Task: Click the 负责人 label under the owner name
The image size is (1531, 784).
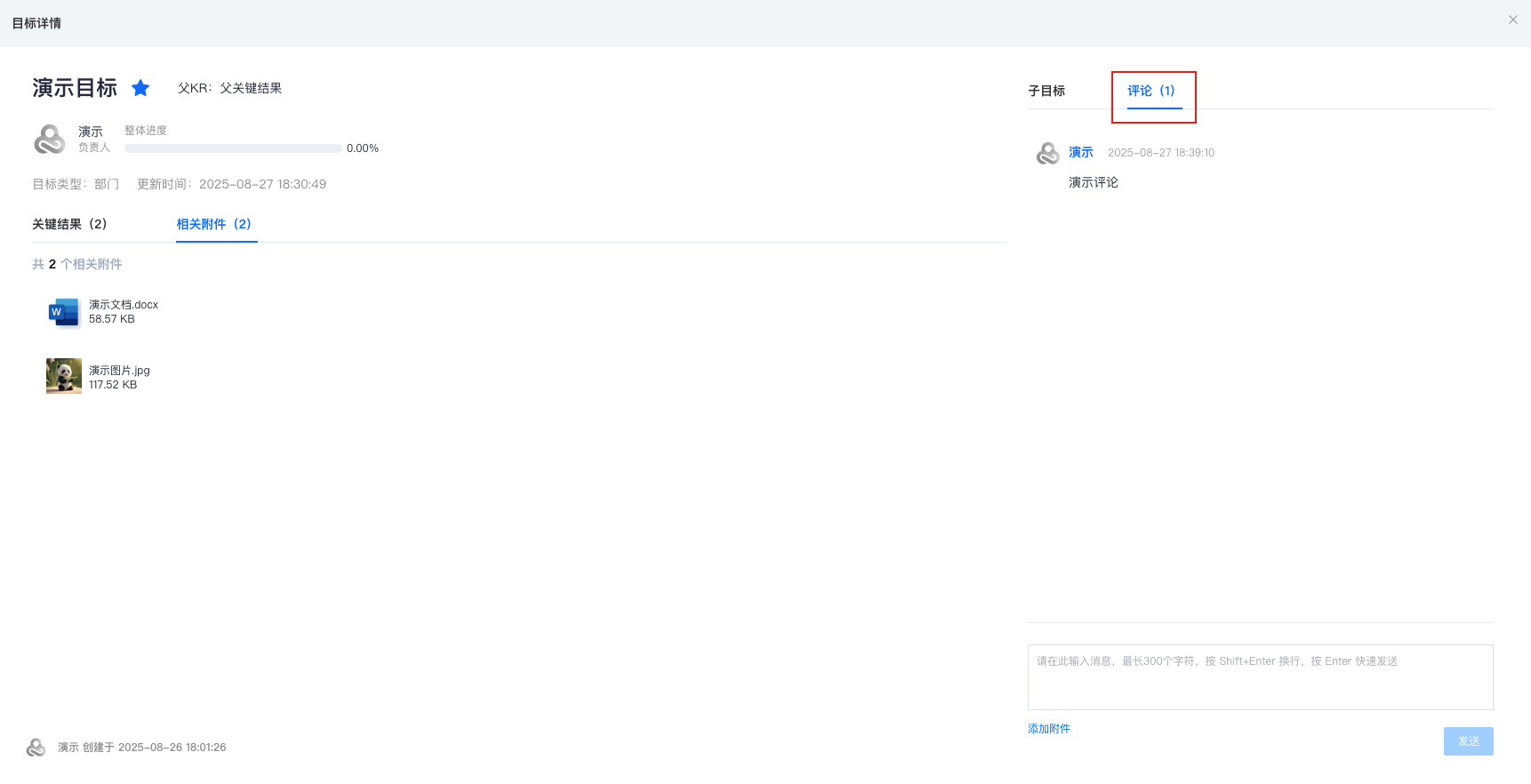Action: pos(94,148)
